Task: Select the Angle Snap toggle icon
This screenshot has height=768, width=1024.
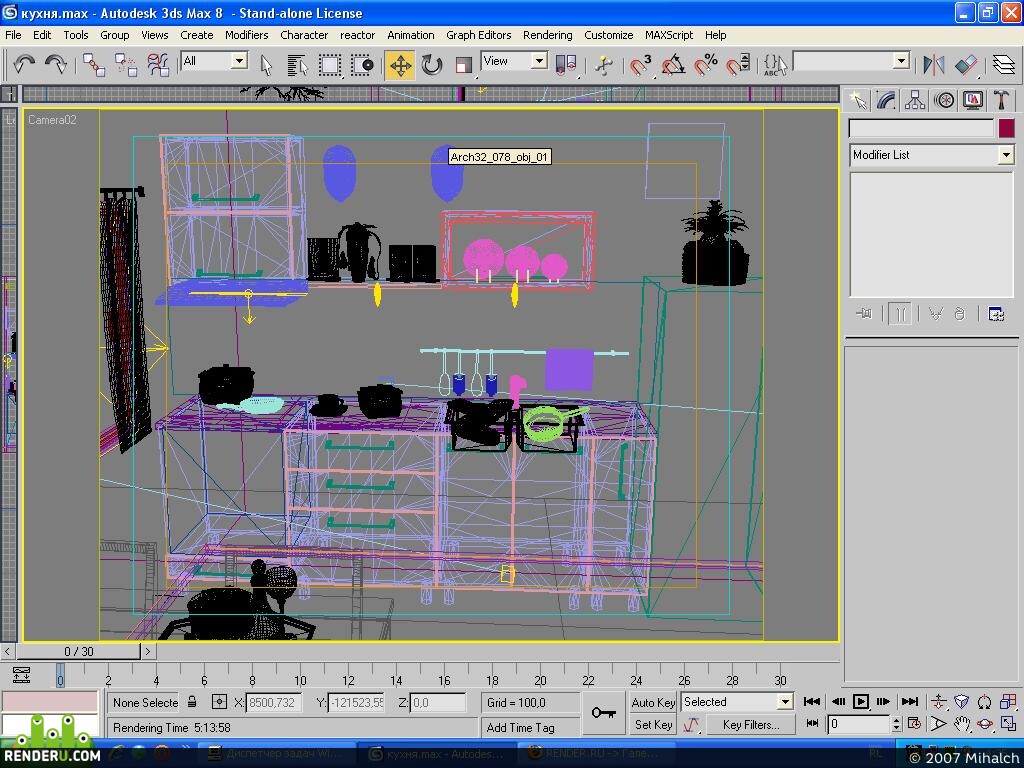Action: pyautogui.click(x=674, y=65)
